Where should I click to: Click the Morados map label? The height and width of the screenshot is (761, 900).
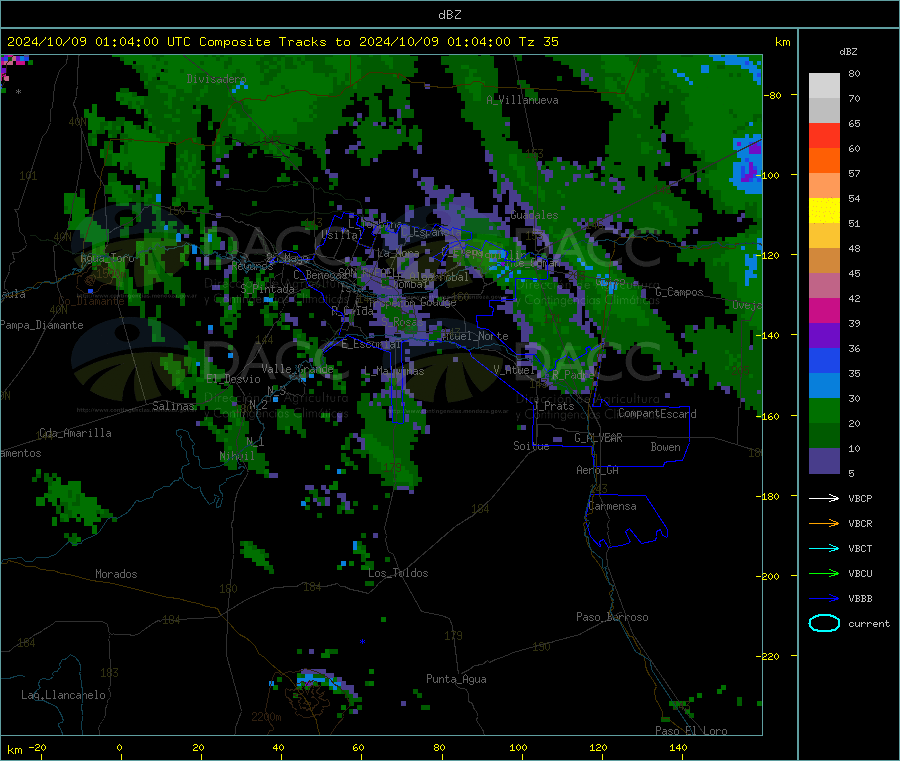tap(116, 574)
